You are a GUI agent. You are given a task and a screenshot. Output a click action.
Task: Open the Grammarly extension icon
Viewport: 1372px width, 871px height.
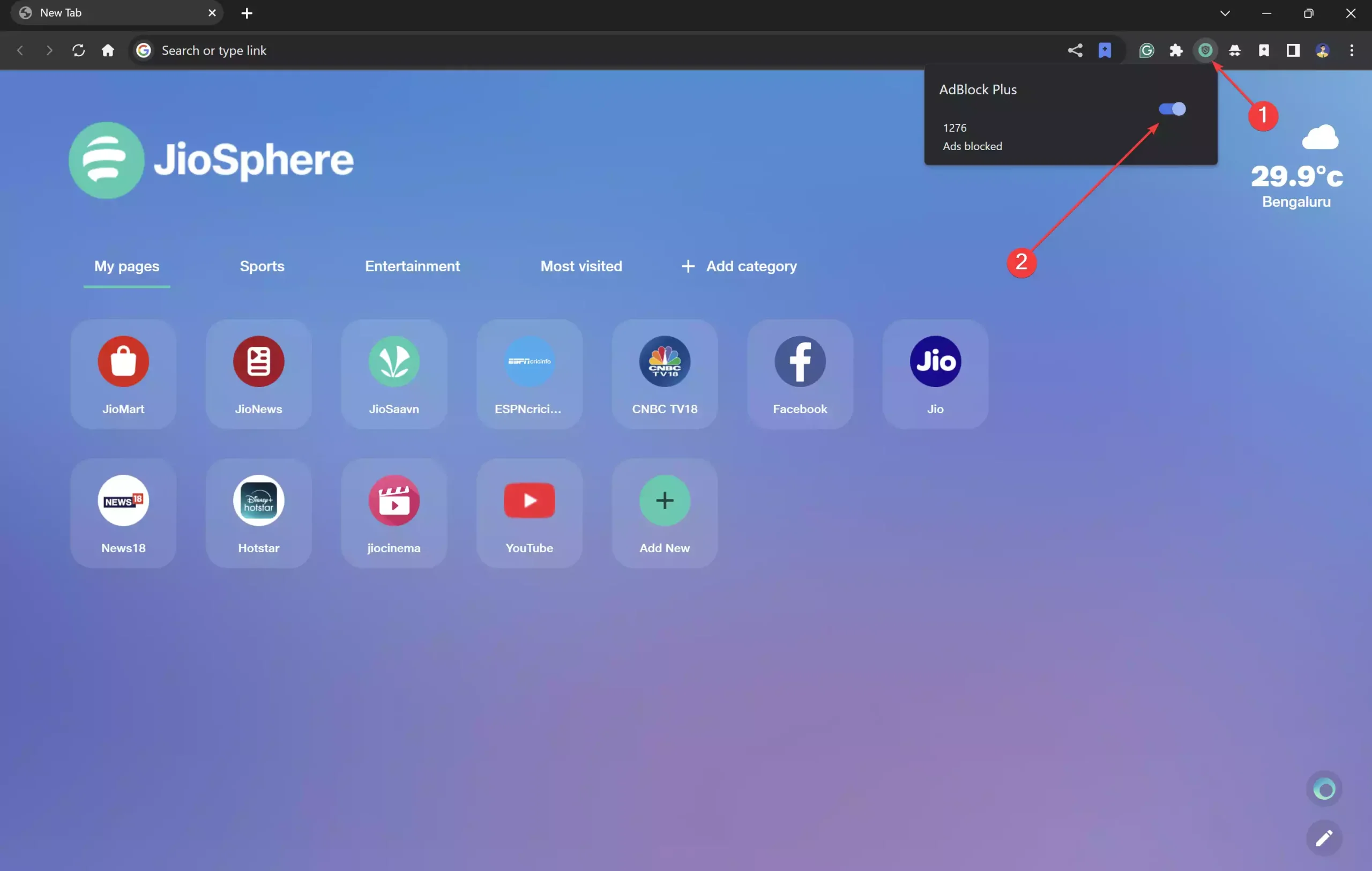click(1146, 51)
